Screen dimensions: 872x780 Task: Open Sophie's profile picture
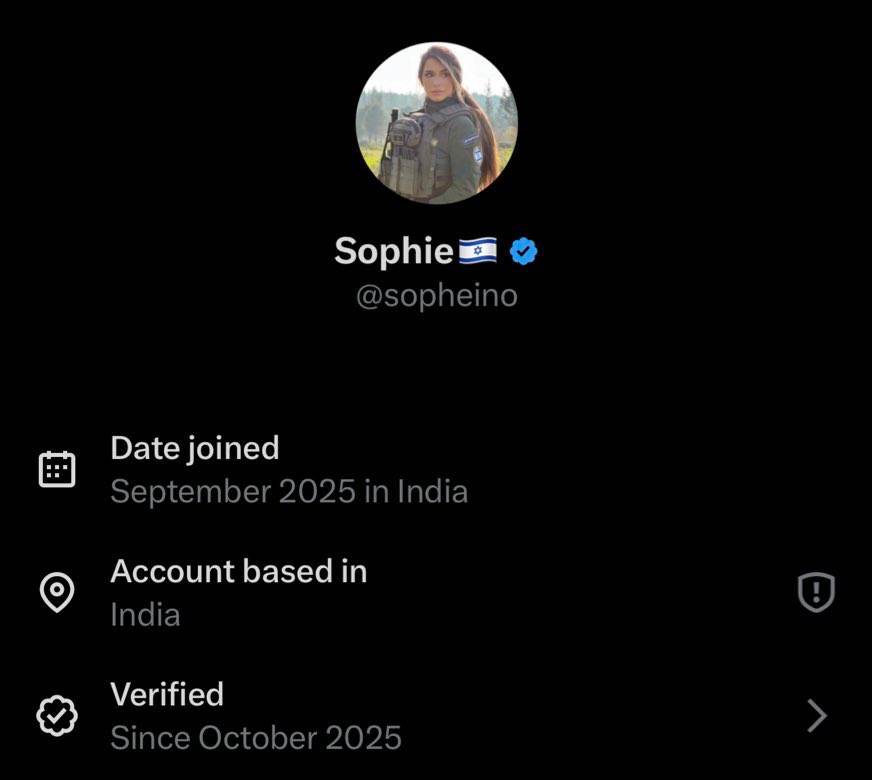tap(436, 123)
